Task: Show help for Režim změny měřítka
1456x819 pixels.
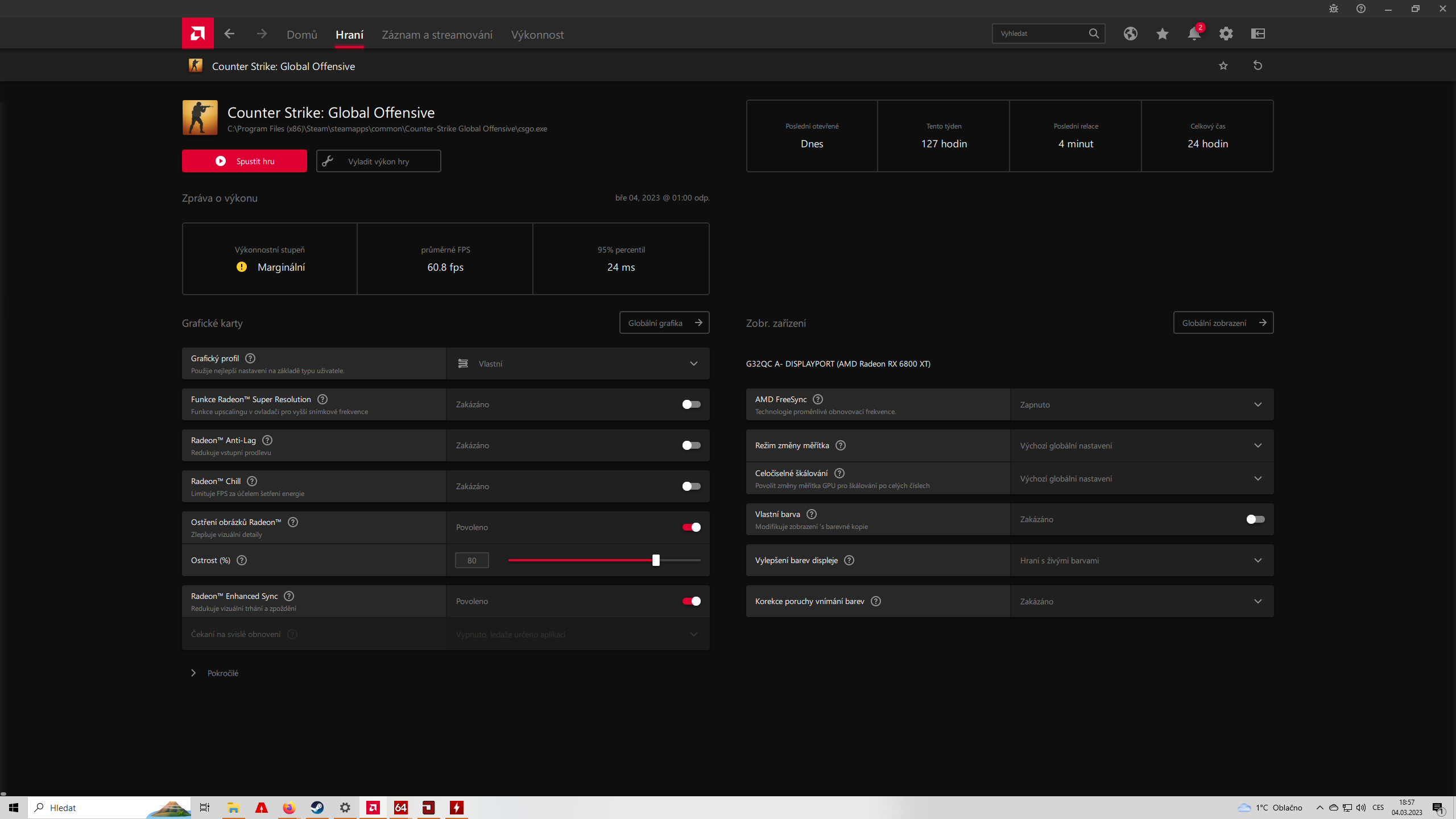Action: 841,445
